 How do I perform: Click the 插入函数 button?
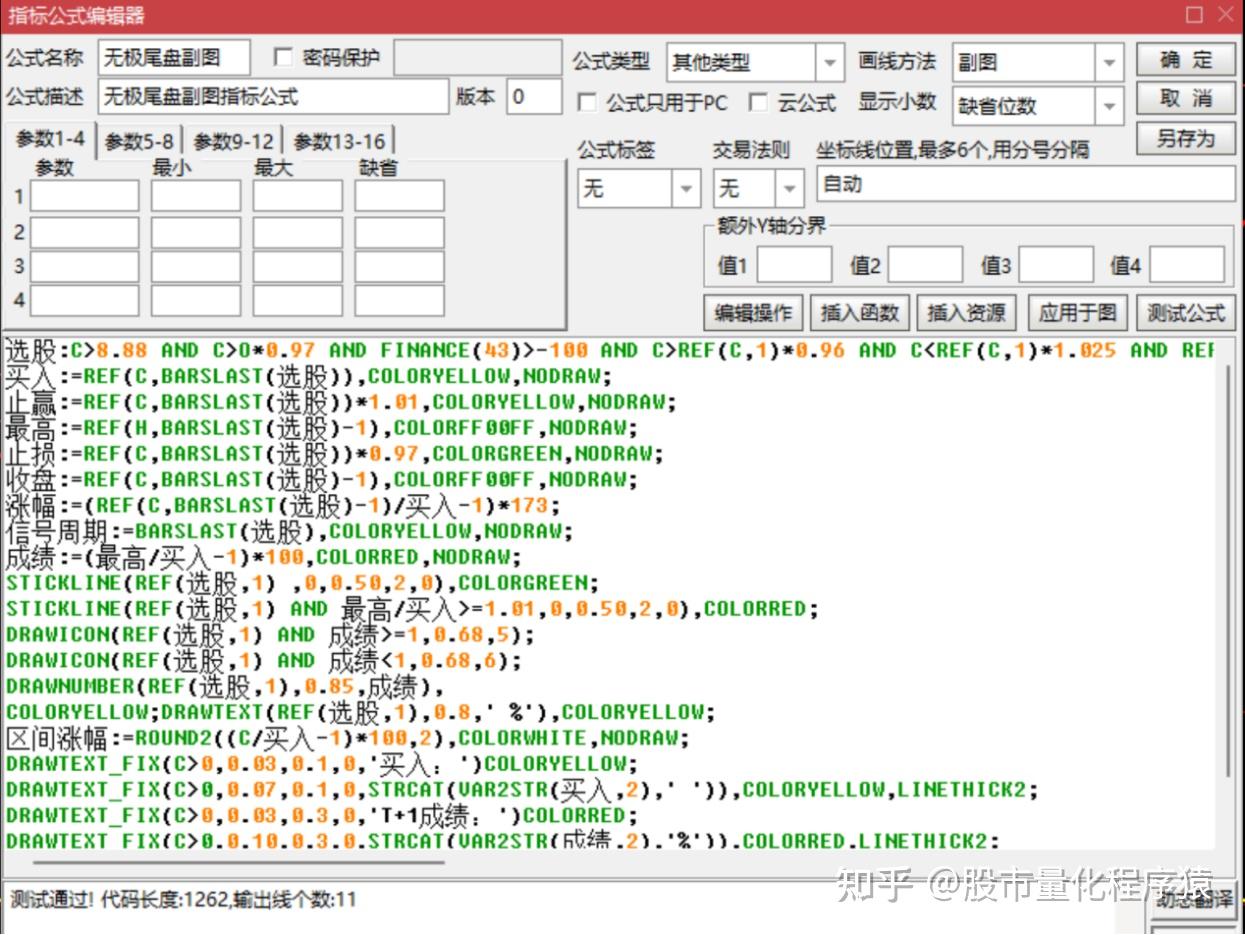click(x=860, y=313)
